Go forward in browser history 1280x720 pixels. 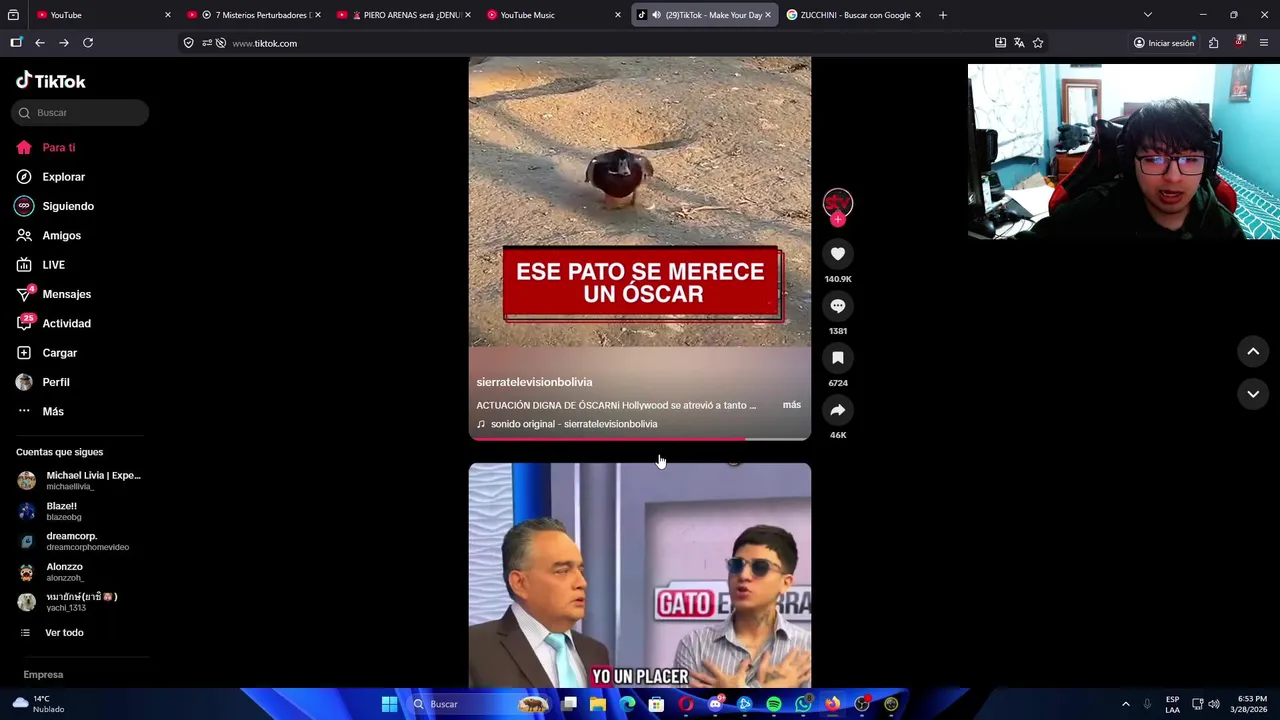click(x=64, y=43)
